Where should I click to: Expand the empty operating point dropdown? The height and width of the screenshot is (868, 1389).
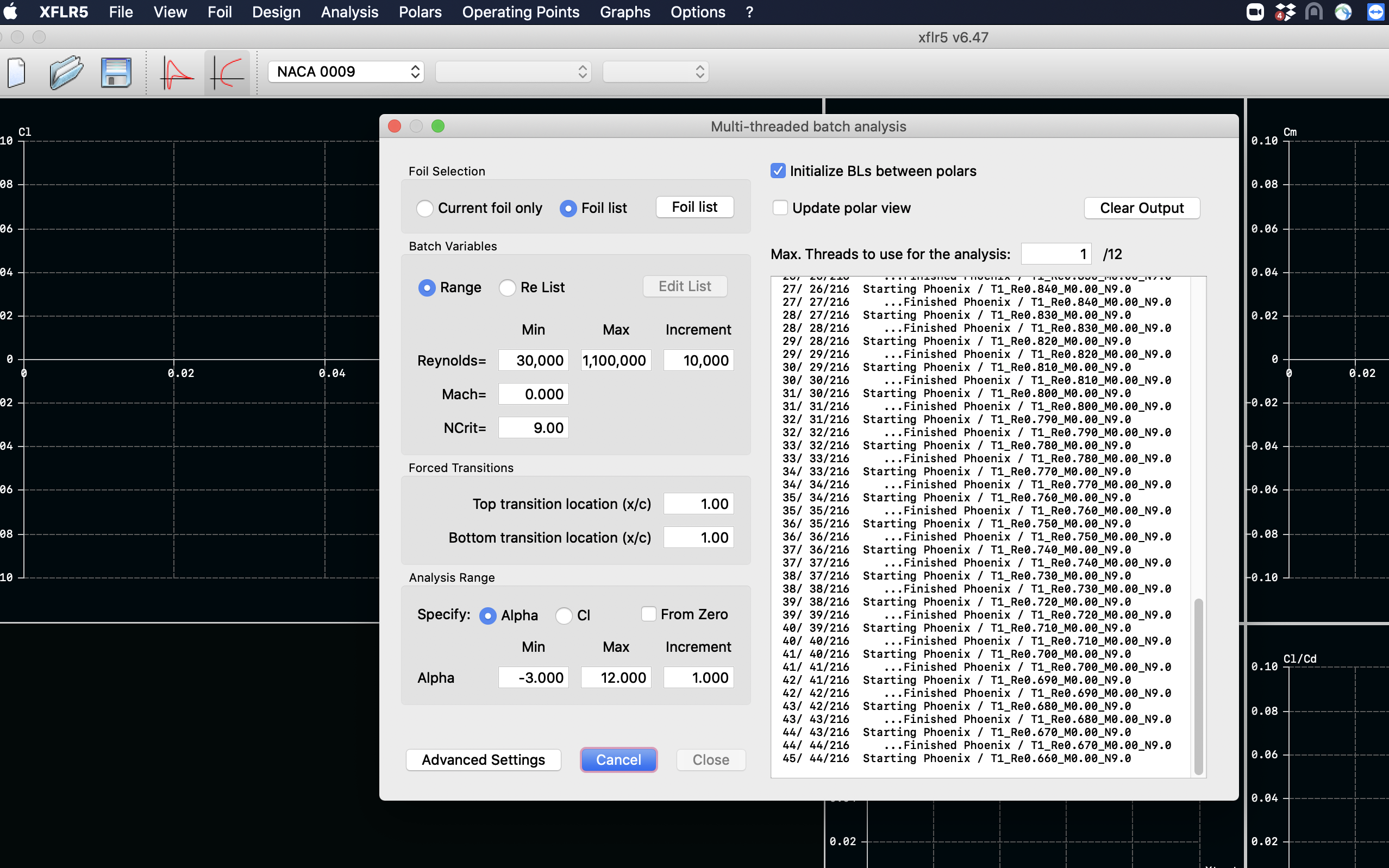coord(655,72)
